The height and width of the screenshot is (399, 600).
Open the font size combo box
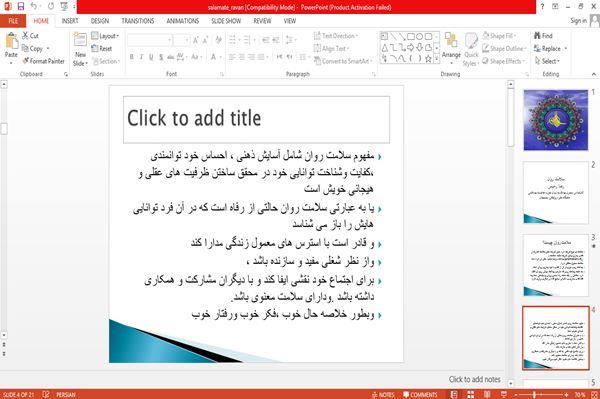(181, 40)
